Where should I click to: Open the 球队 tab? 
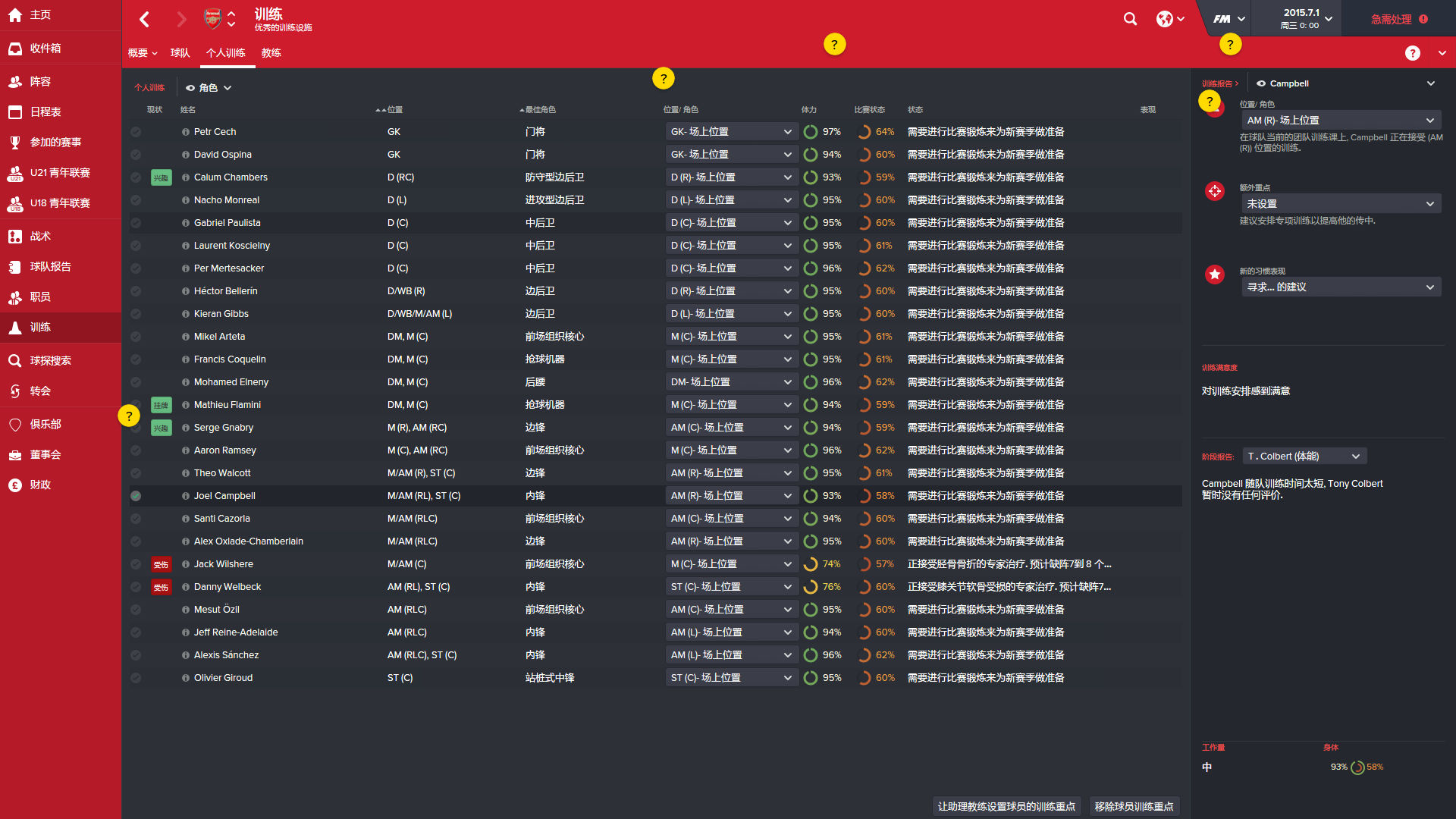coord(180,53)
